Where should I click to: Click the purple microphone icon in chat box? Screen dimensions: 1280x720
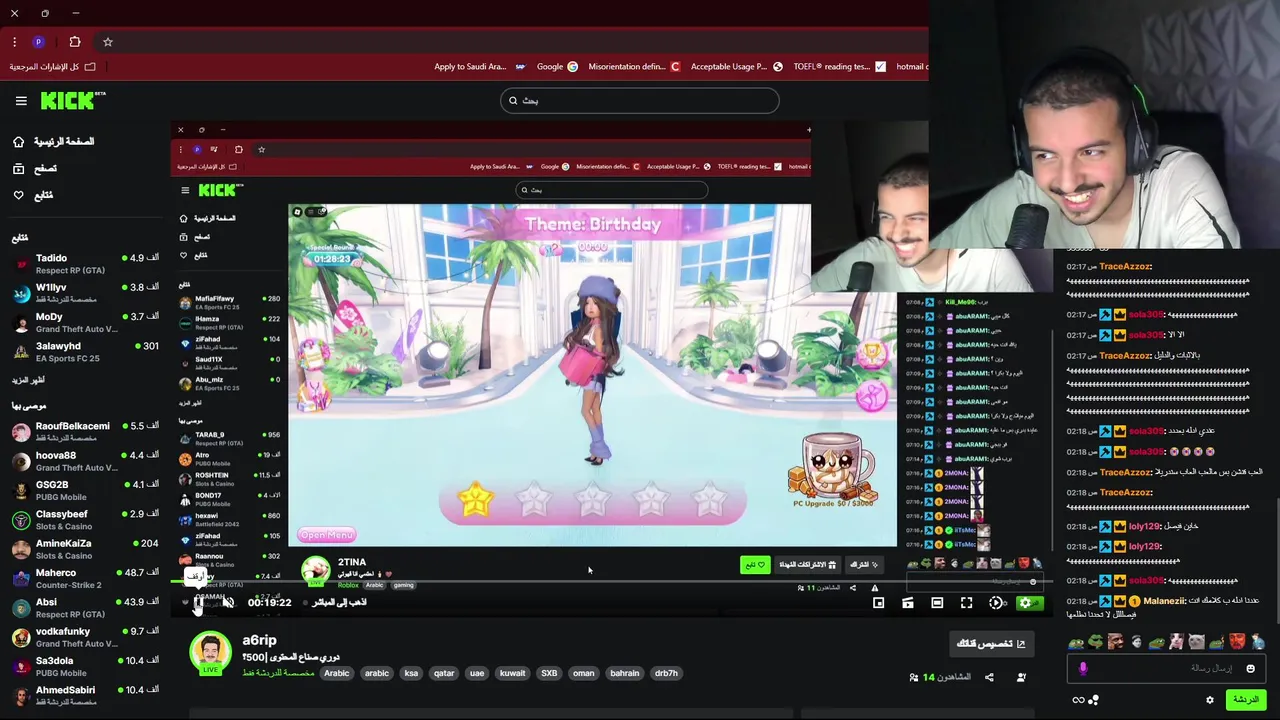[x=1082, y=668]
